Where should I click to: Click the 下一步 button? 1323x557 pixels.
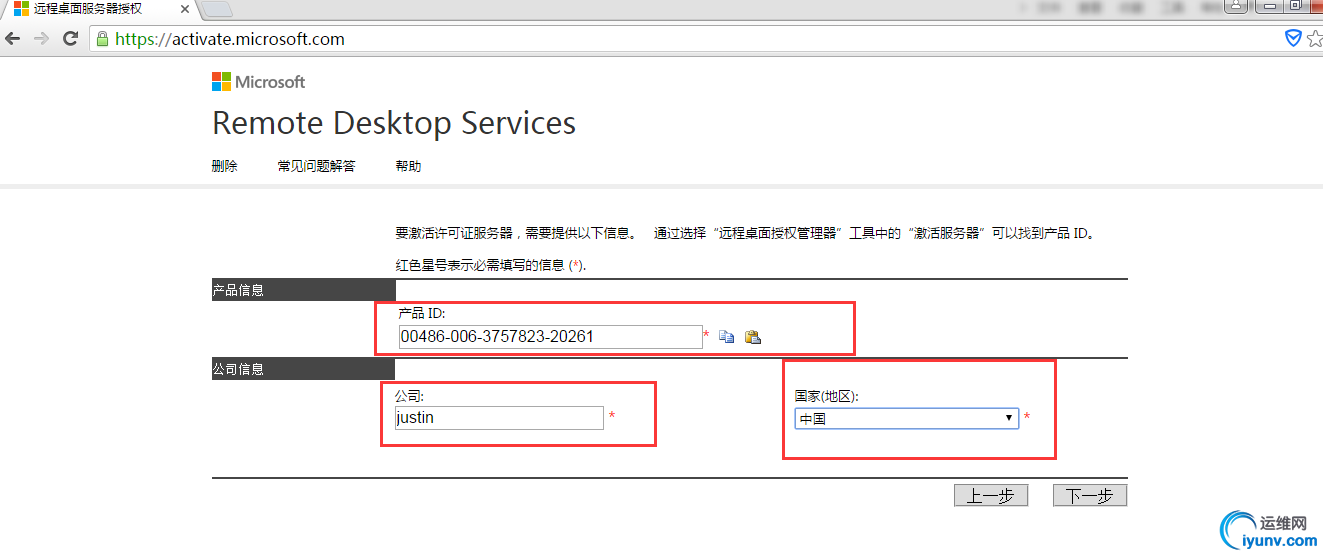pyautogui.click(x=1090, y=496)
